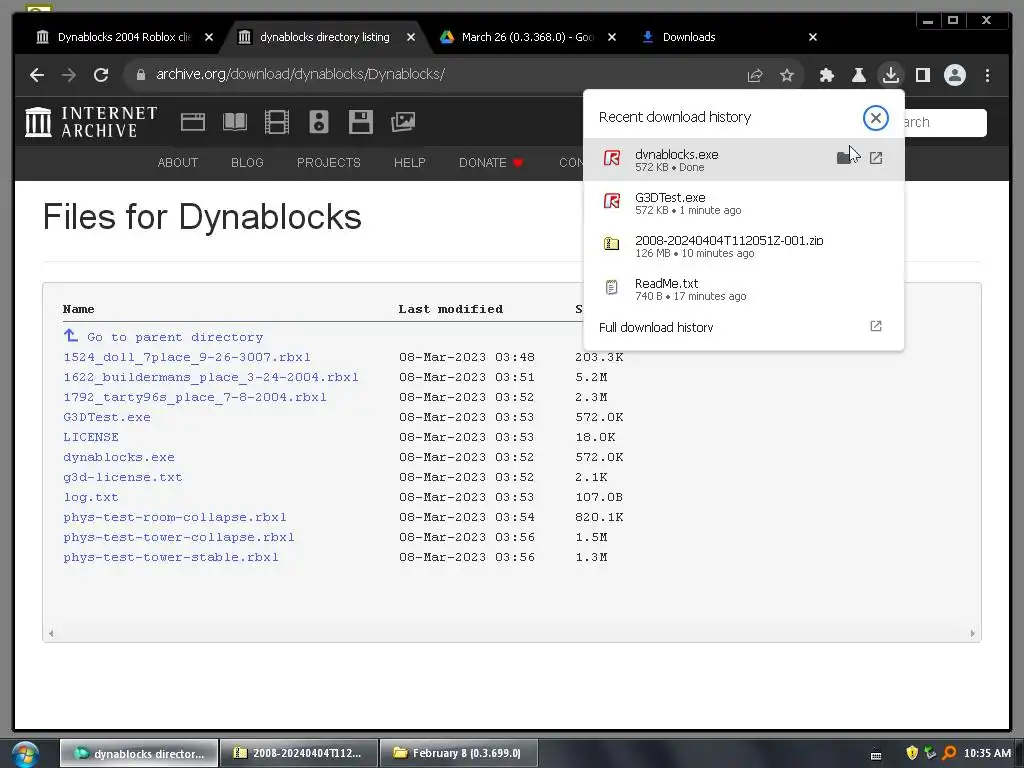Image resolution: width=1024 pixels, height=768 pixels.
Task: Open the share page icon in address bar
Action: pyautogui.click(x=755, y=75)
